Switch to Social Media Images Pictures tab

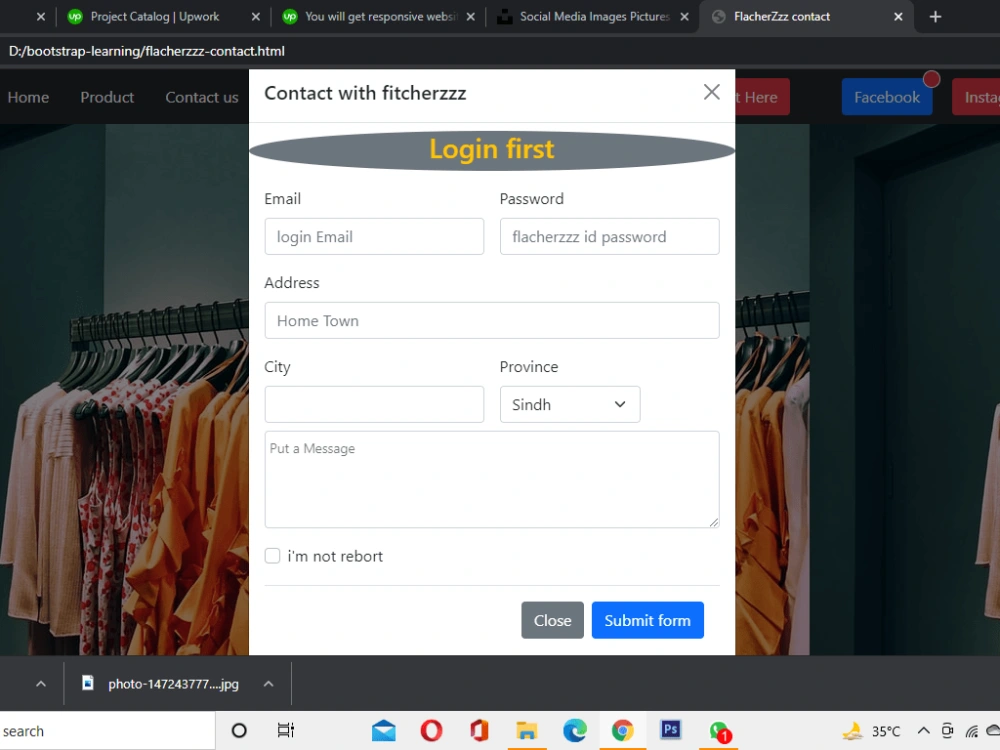coord(594,17)
